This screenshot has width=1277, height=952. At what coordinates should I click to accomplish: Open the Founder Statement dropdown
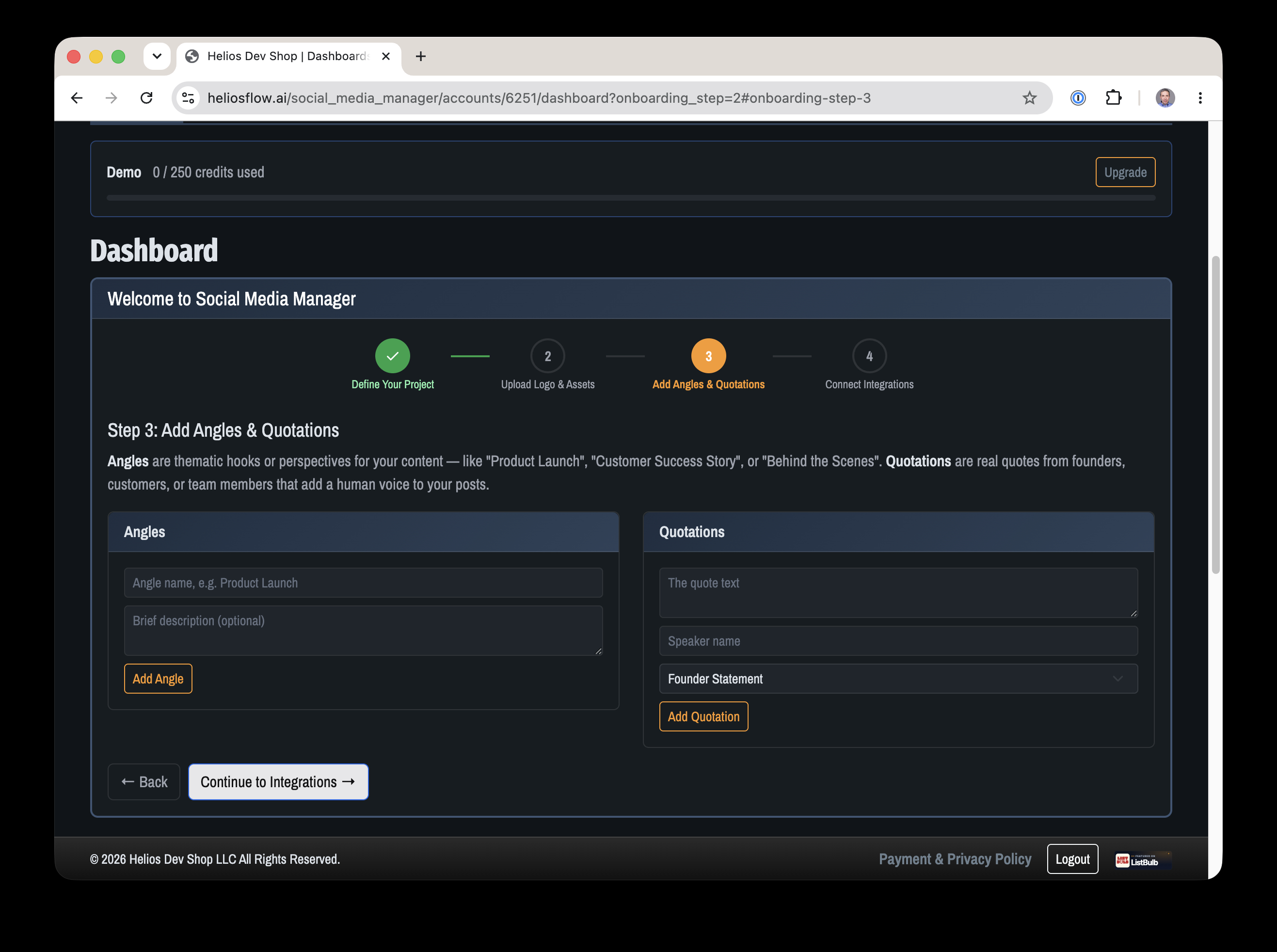tap(898, 679)
